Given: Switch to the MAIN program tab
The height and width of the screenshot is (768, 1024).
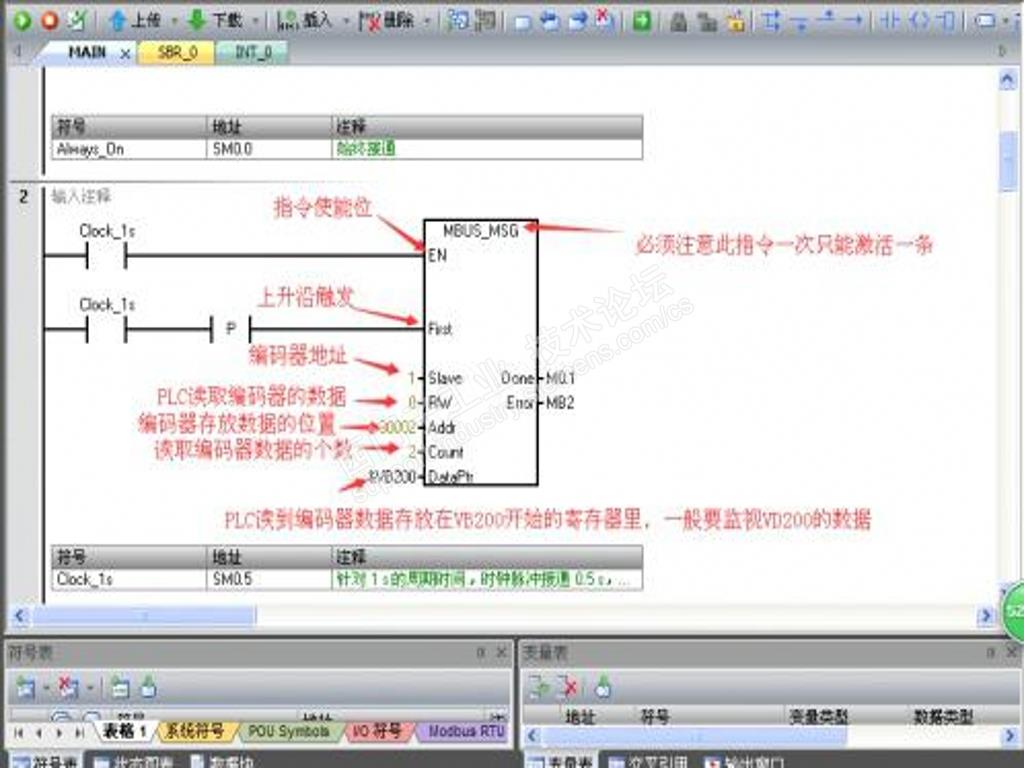Looking at the screenshot, I should tap(87, 52).
